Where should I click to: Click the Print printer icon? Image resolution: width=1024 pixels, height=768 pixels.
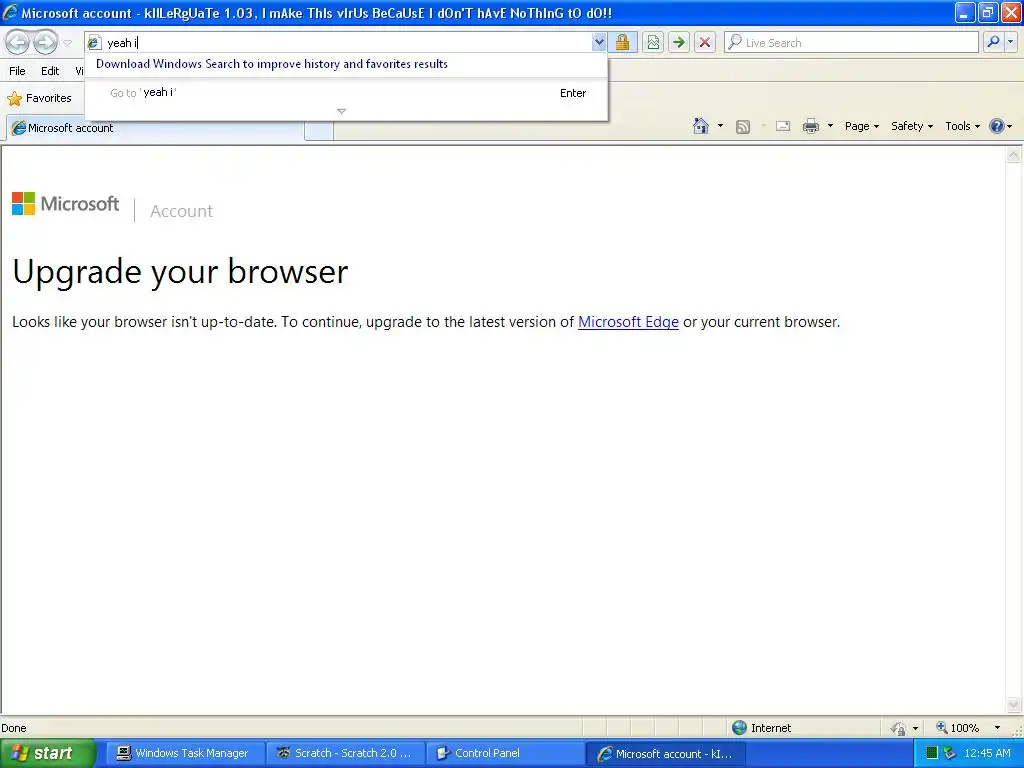[x=810, y=126]
